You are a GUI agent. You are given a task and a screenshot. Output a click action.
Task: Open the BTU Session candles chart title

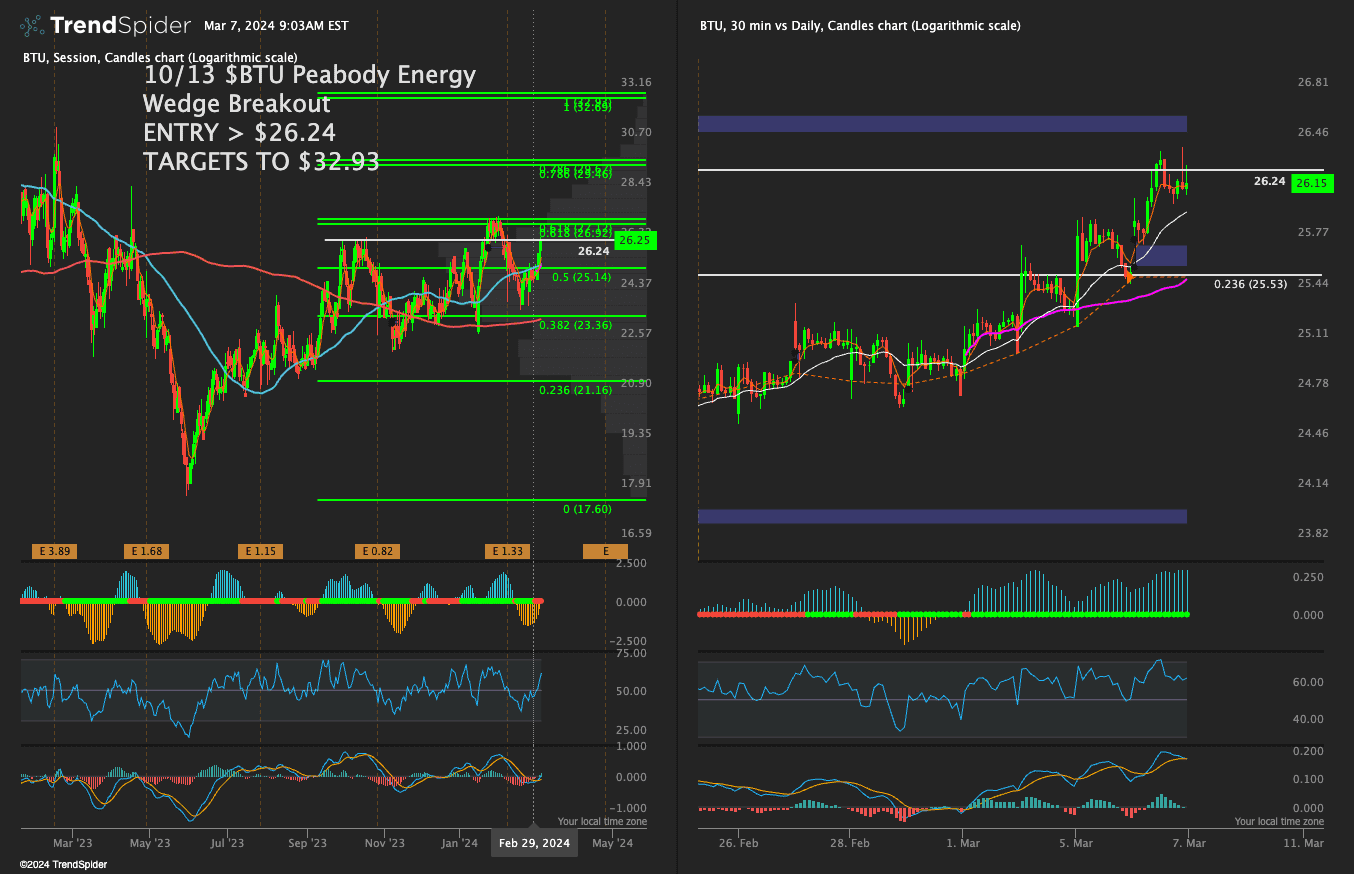click(159, 58)
